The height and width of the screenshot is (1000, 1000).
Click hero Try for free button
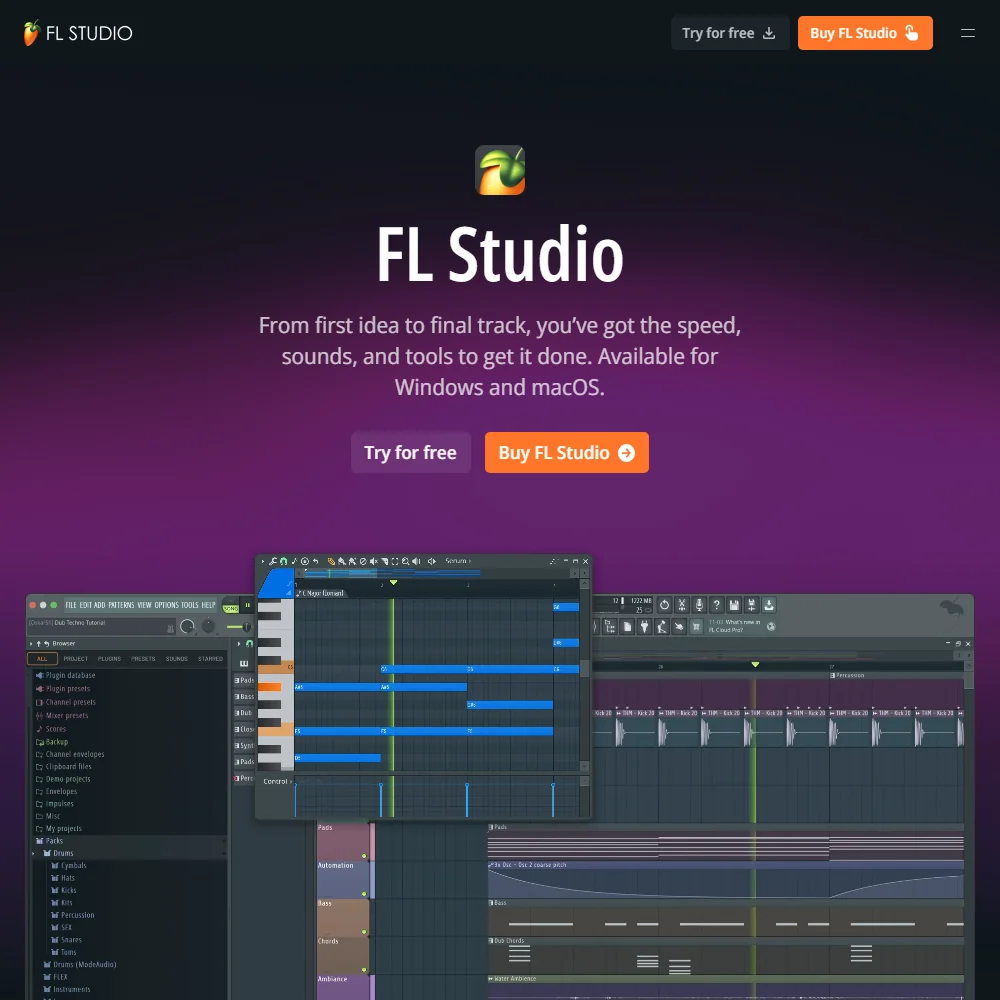(x=411, y=452)
